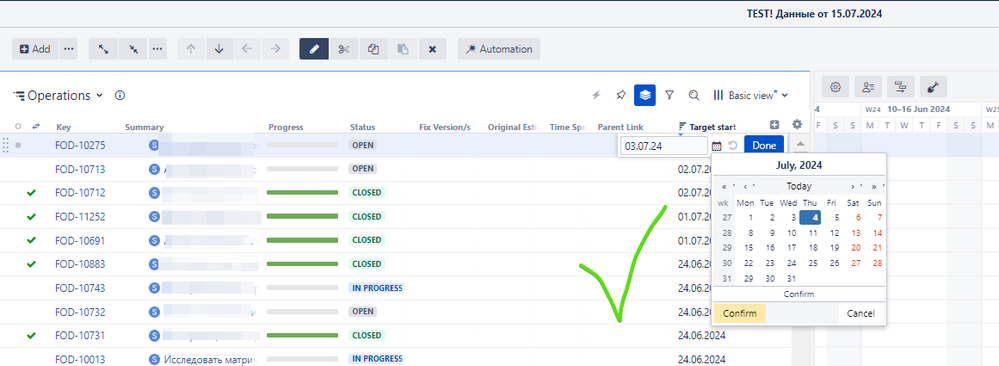The height and width of the screenshot is (366, 999).
Task: Click the Add button in the toolbar
Action: [x=35, y=49]
